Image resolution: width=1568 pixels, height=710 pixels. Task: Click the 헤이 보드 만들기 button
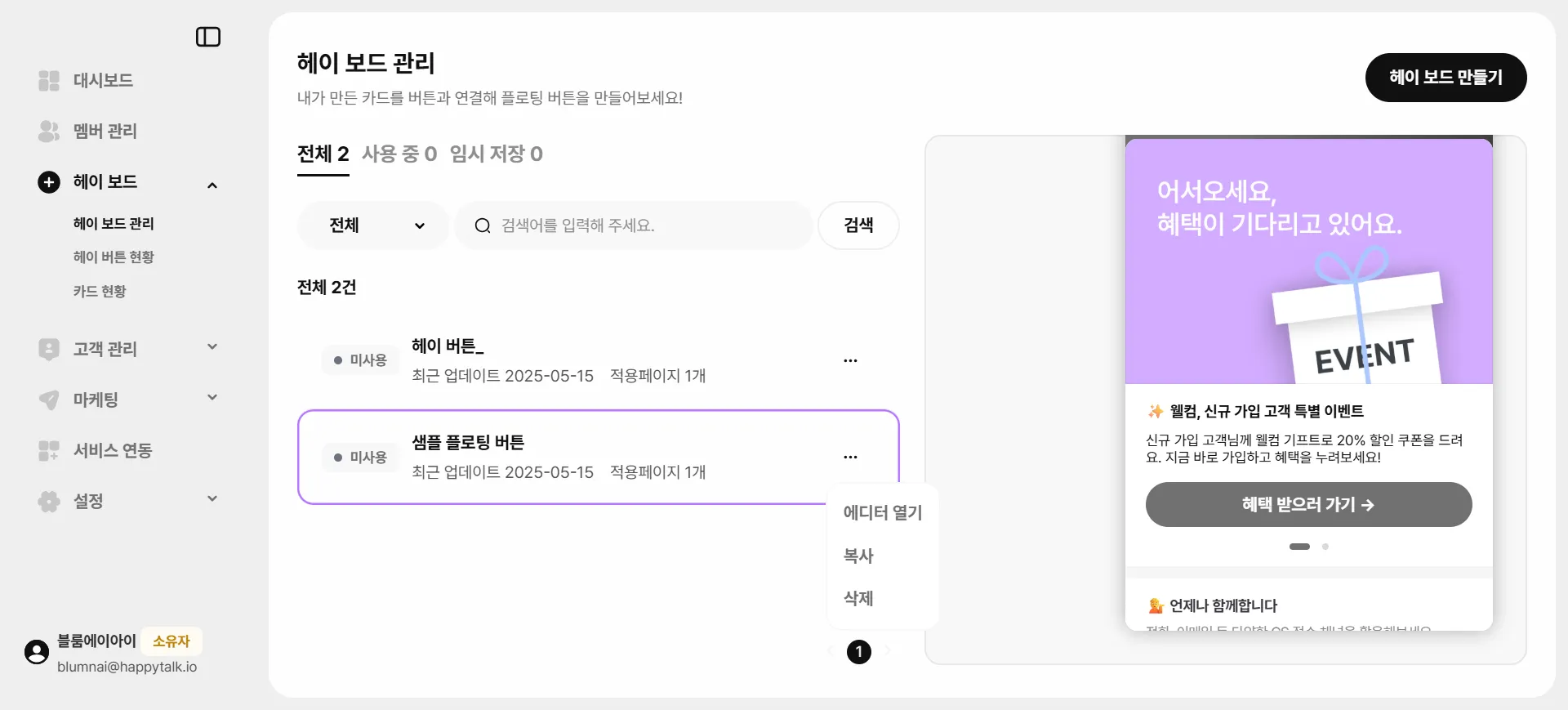click(x=1445, y=78)
